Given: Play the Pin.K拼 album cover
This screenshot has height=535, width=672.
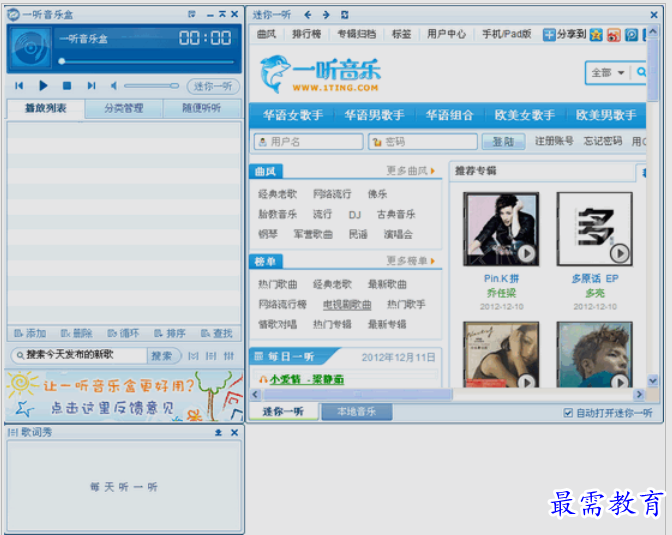Looking at the screenshot, I should 501,228.
